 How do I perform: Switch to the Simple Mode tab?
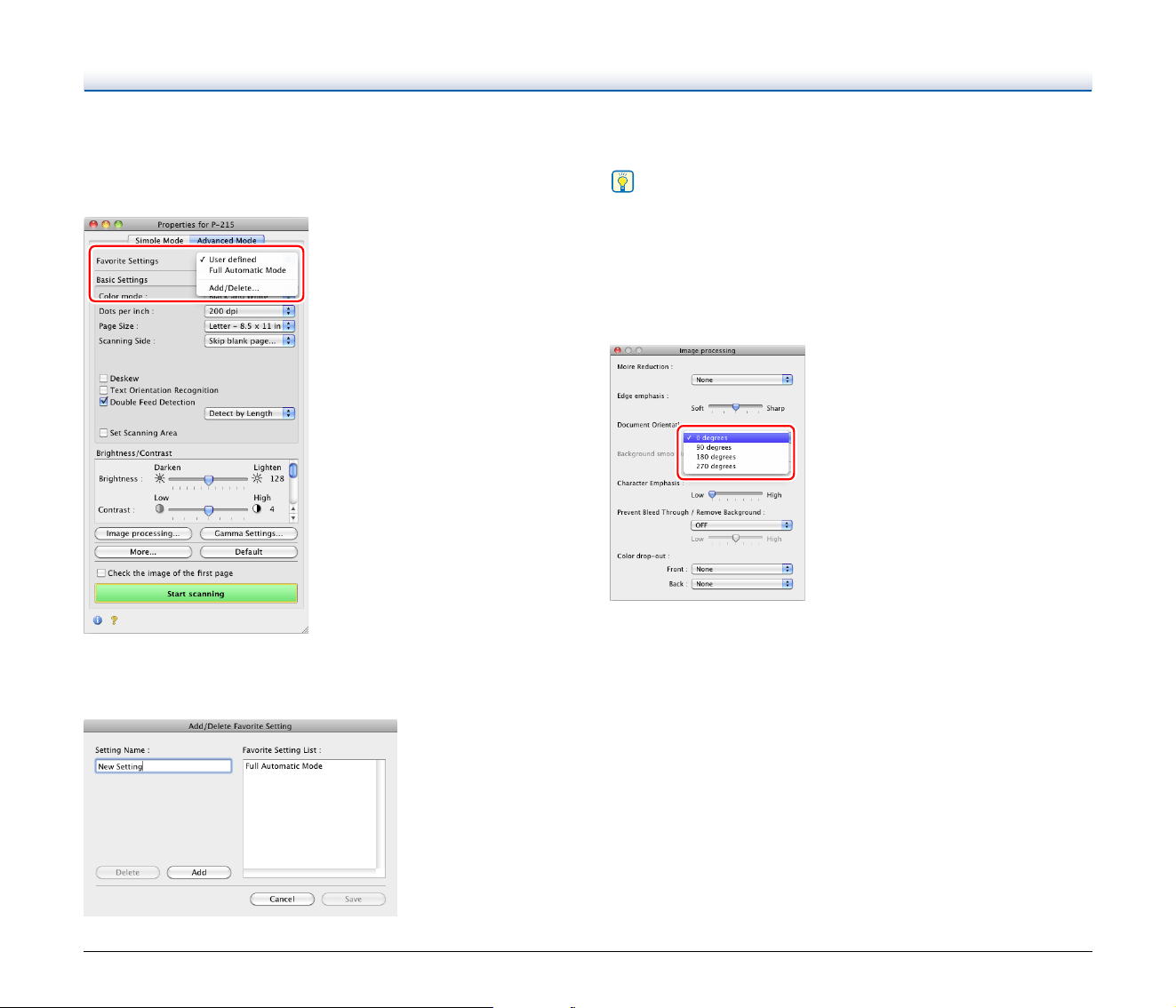(159, 240)
